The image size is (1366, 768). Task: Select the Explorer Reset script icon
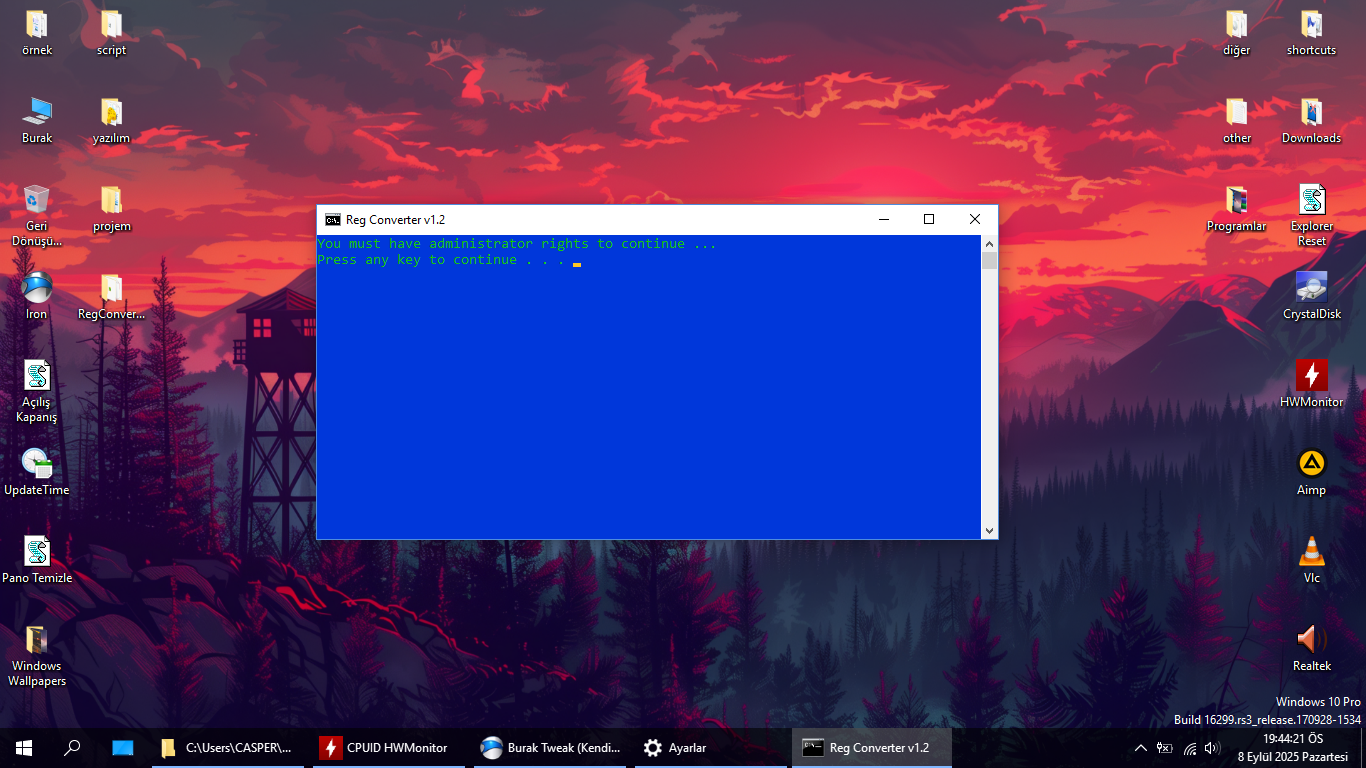(1311, 214)
